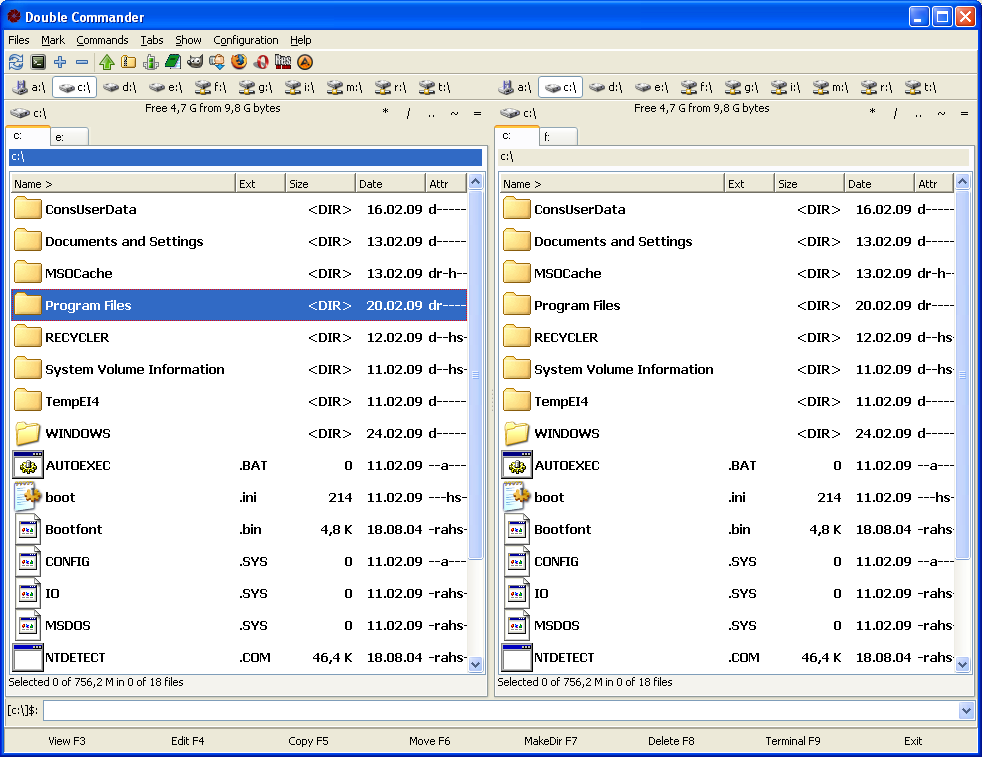The width and height of the screenshot is (982, 757).
Task: Click the Refresh toolbar icon
Action: (x=16, y=62)
